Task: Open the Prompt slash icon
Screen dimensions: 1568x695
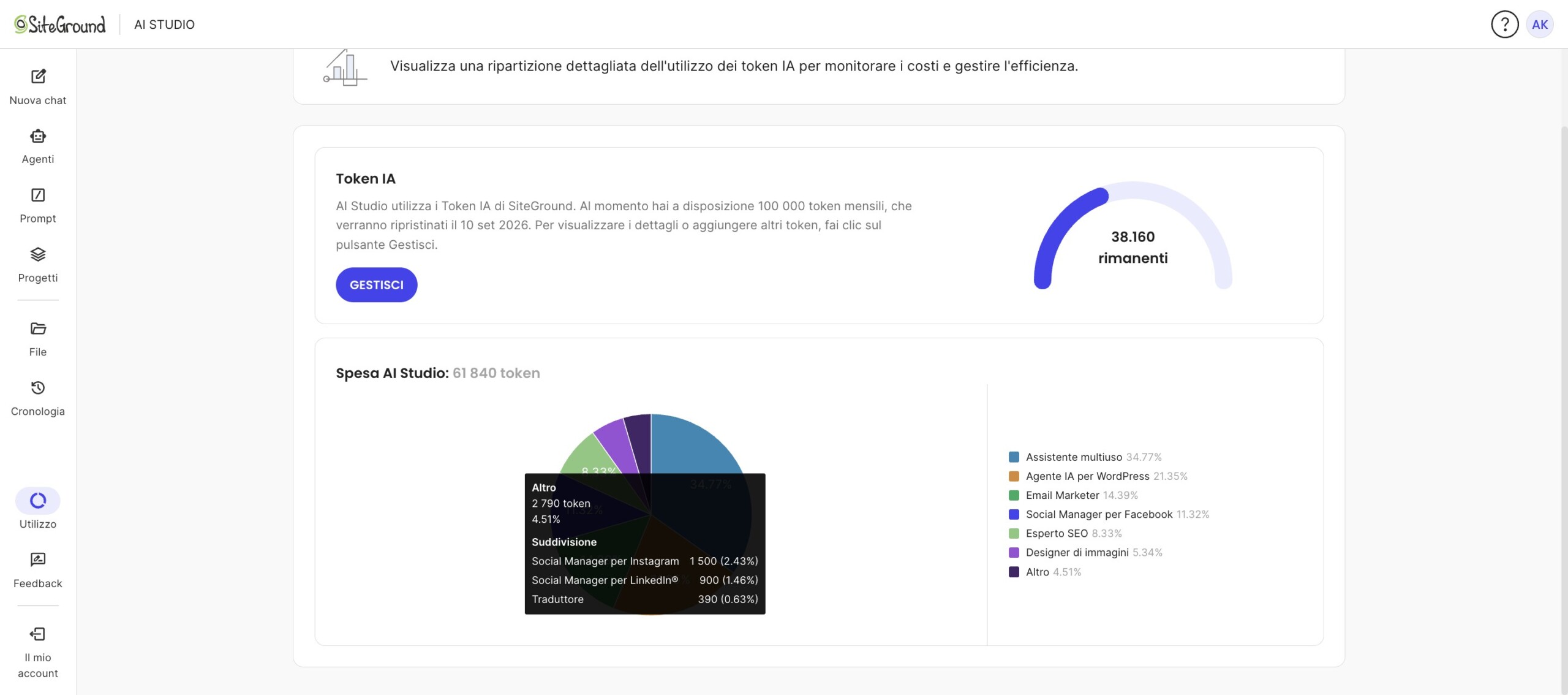Action: (38, 195)
